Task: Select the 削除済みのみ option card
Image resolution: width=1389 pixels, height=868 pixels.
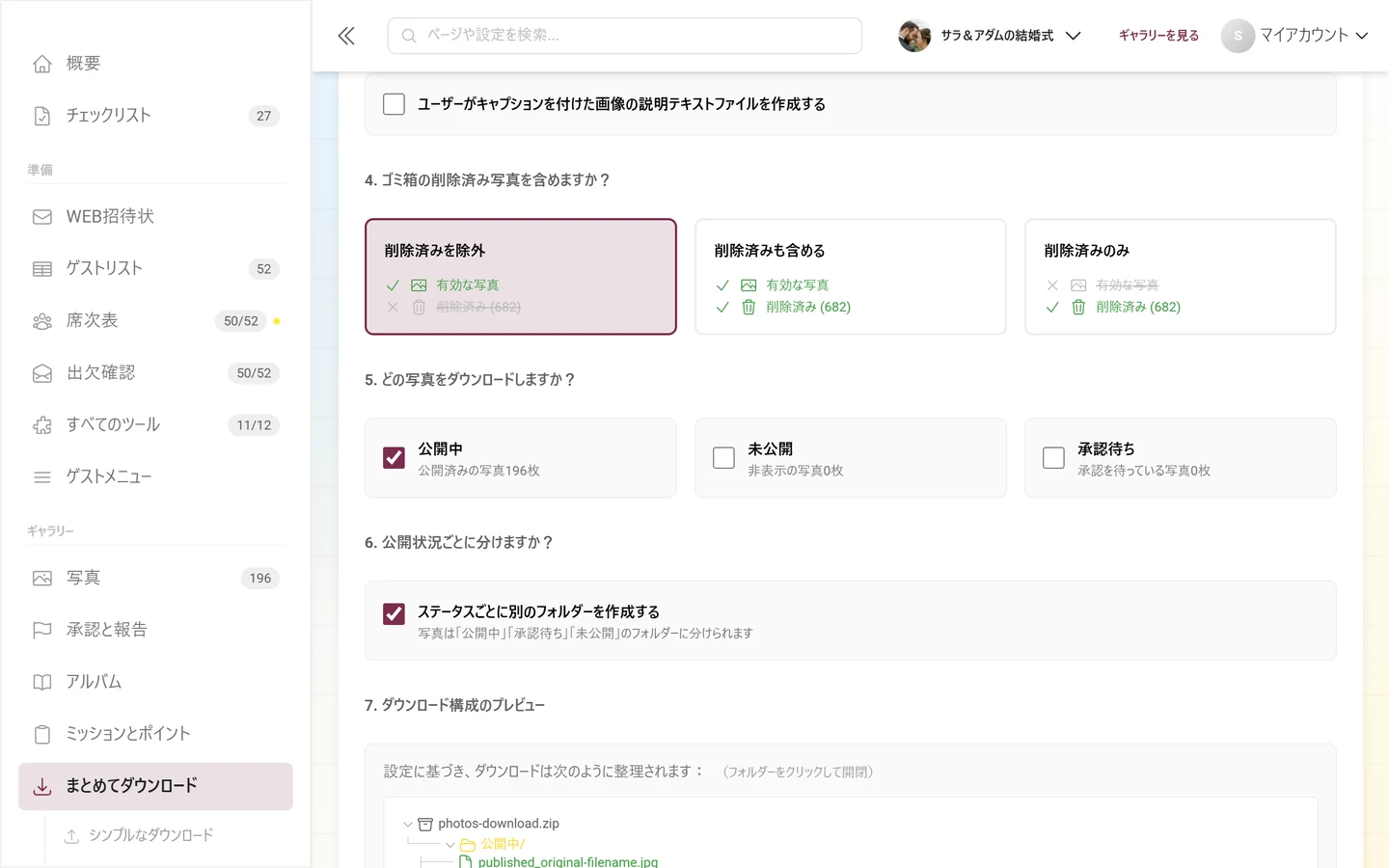Action: click(x=1181, y=277)
